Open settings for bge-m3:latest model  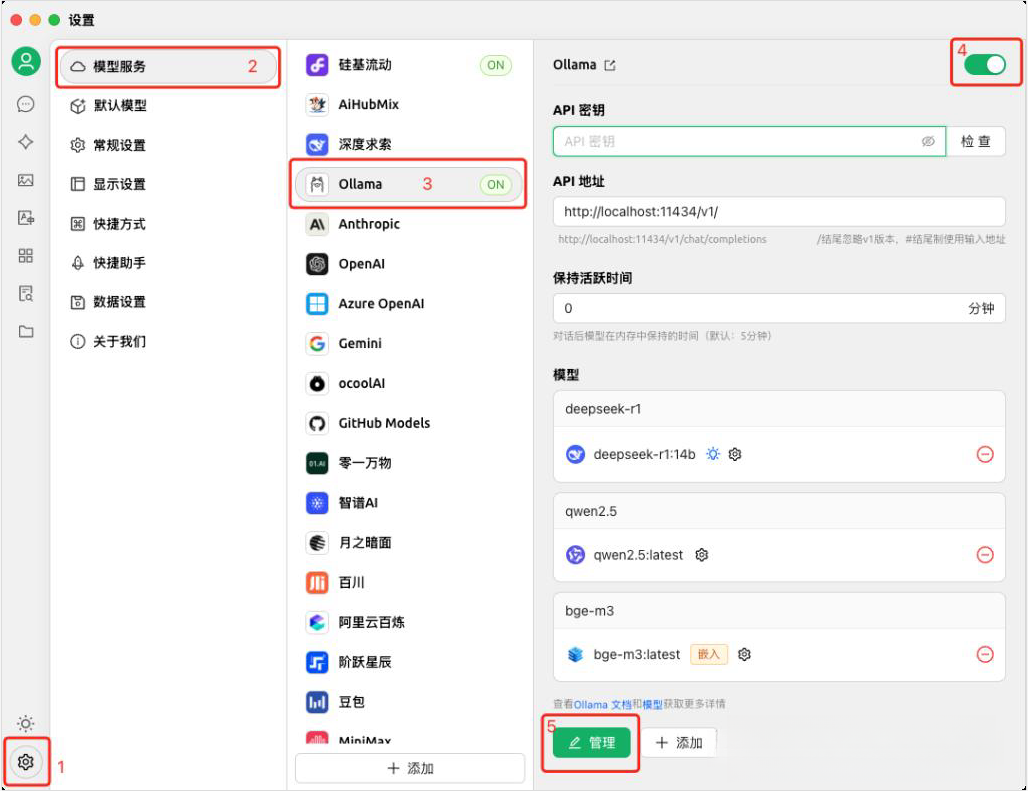[x=744, y=654]
